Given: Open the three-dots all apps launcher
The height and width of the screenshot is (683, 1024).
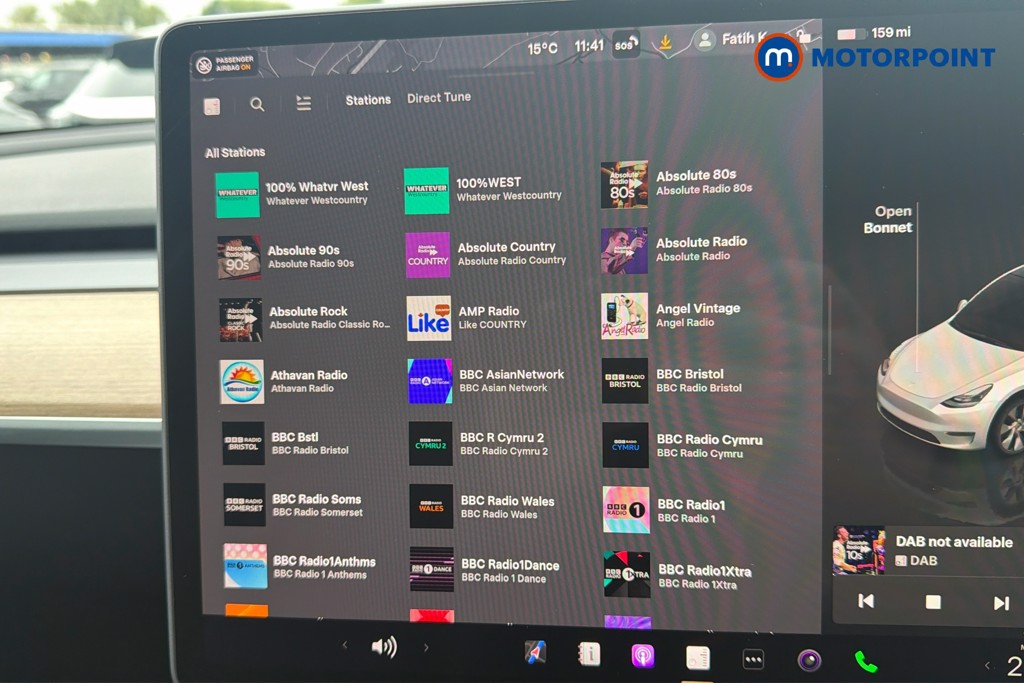Looking at the screenshot, I should point(753,659).
